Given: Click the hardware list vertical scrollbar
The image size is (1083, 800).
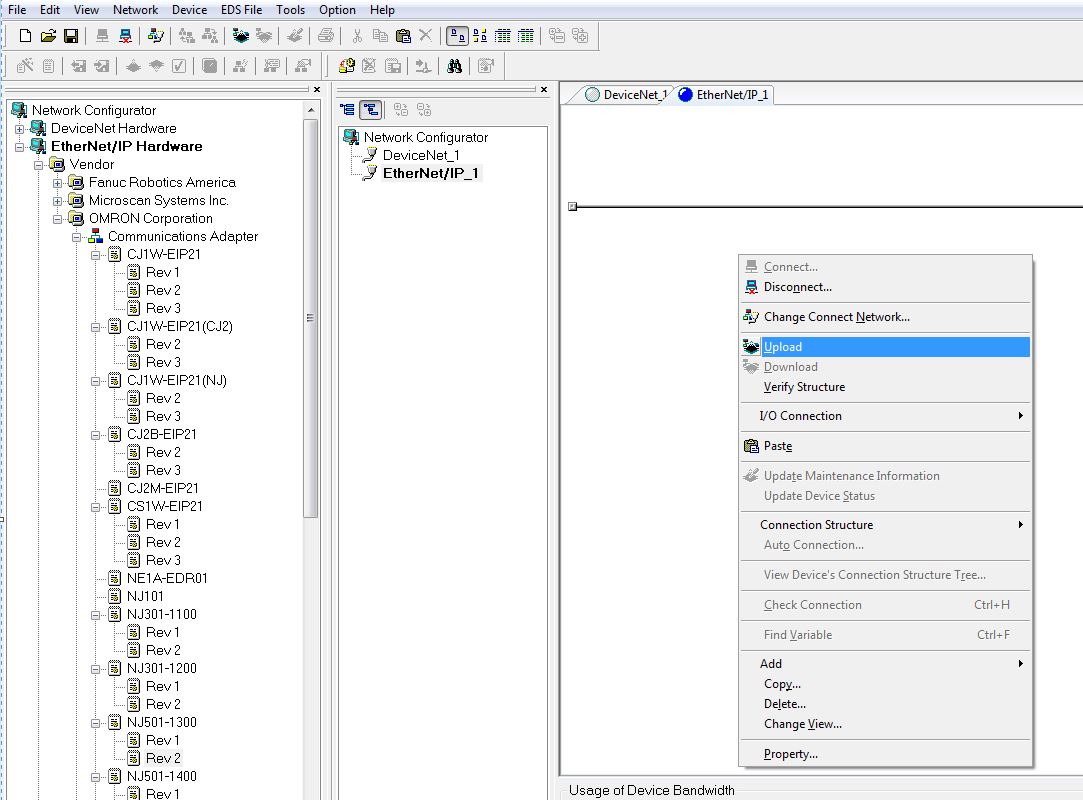Looking at the screenshot, I should [310, 318].
